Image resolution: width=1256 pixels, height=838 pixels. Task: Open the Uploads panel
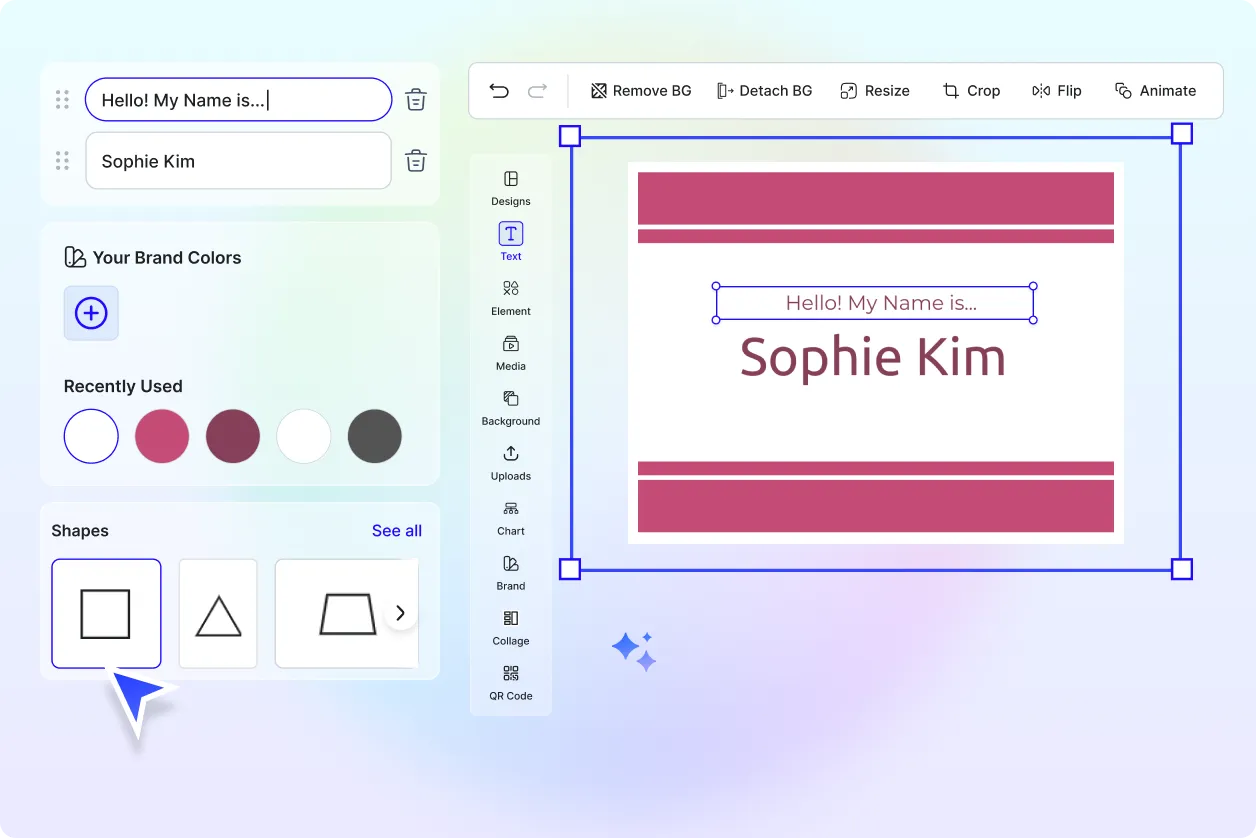pos(511,462)
